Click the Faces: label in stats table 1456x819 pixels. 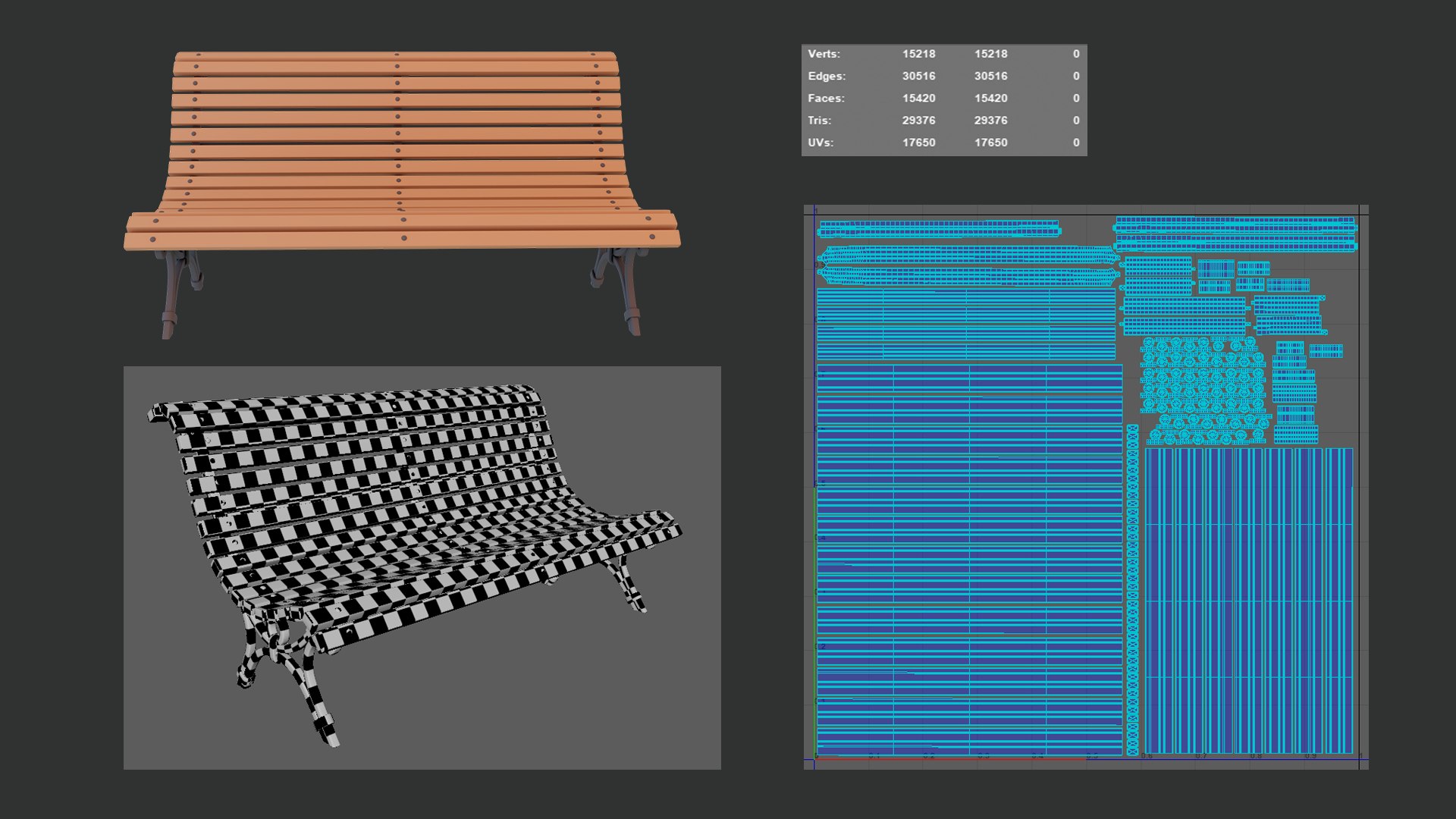click(826, 98)
